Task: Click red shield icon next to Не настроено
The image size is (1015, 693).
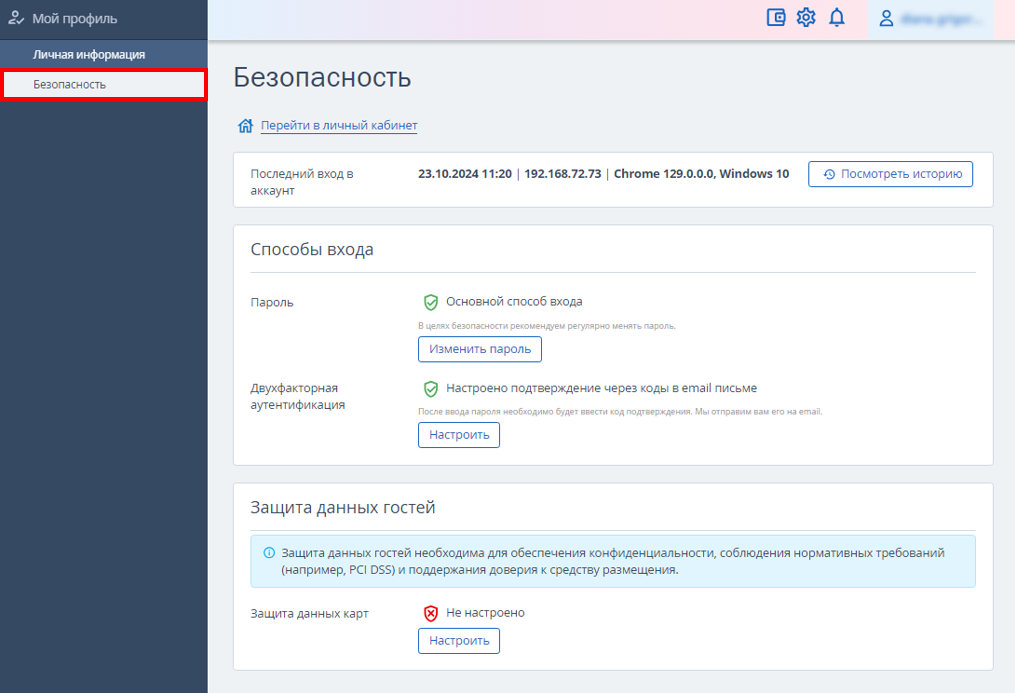Action: click(430, 613)
